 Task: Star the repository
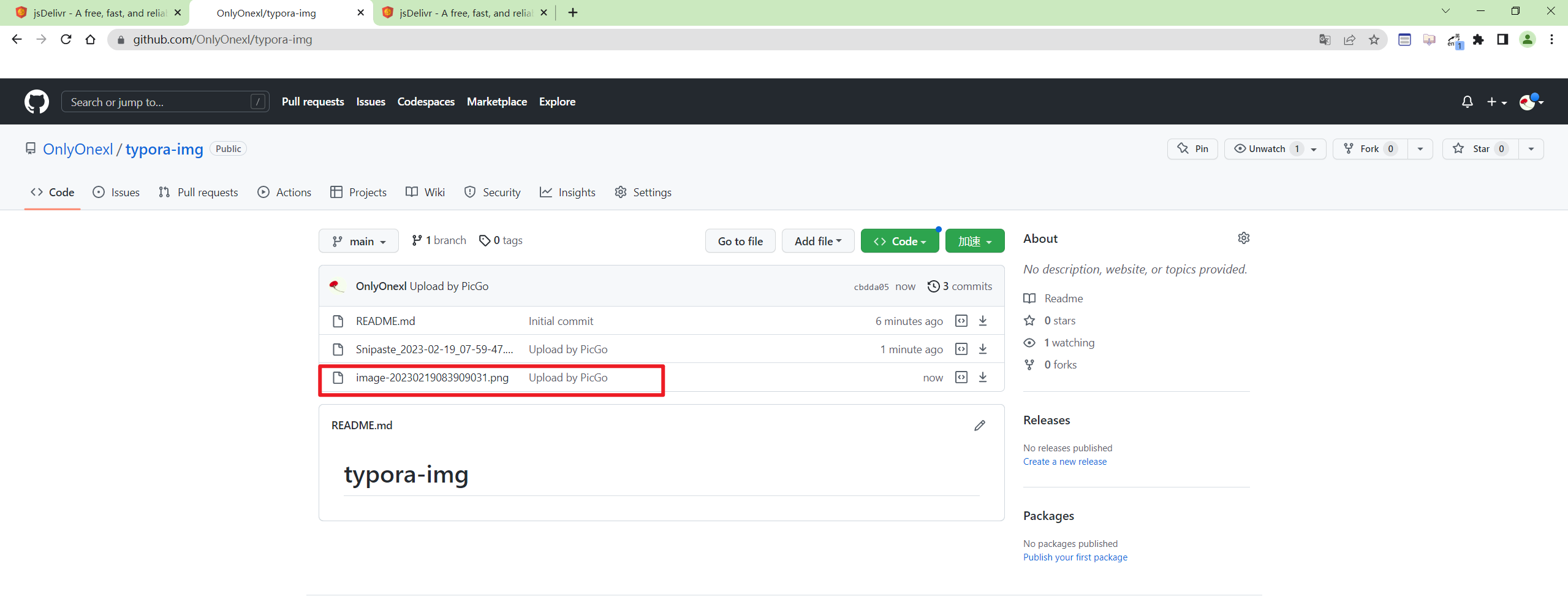(x=1480, y=148)
